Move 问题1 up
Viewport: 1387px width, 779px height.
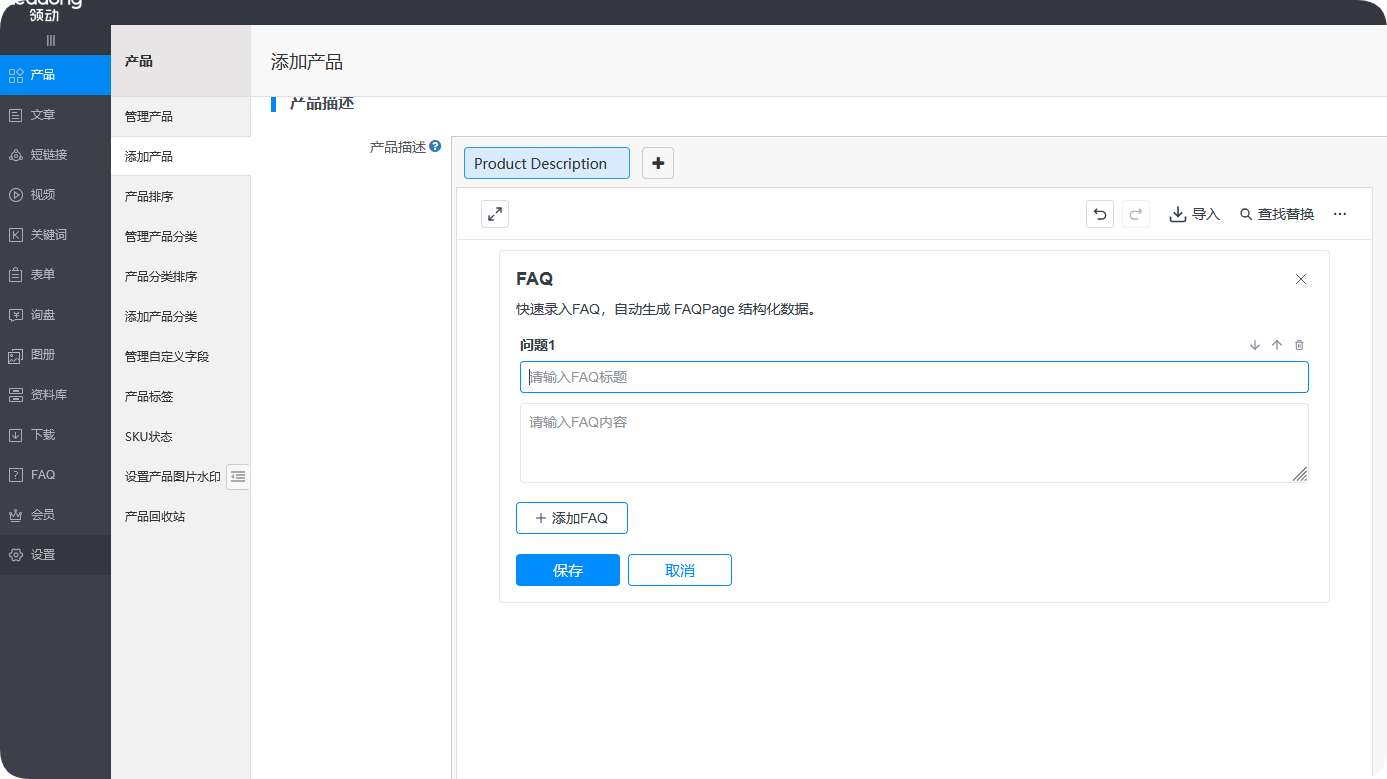click(x=1277, y=345)
